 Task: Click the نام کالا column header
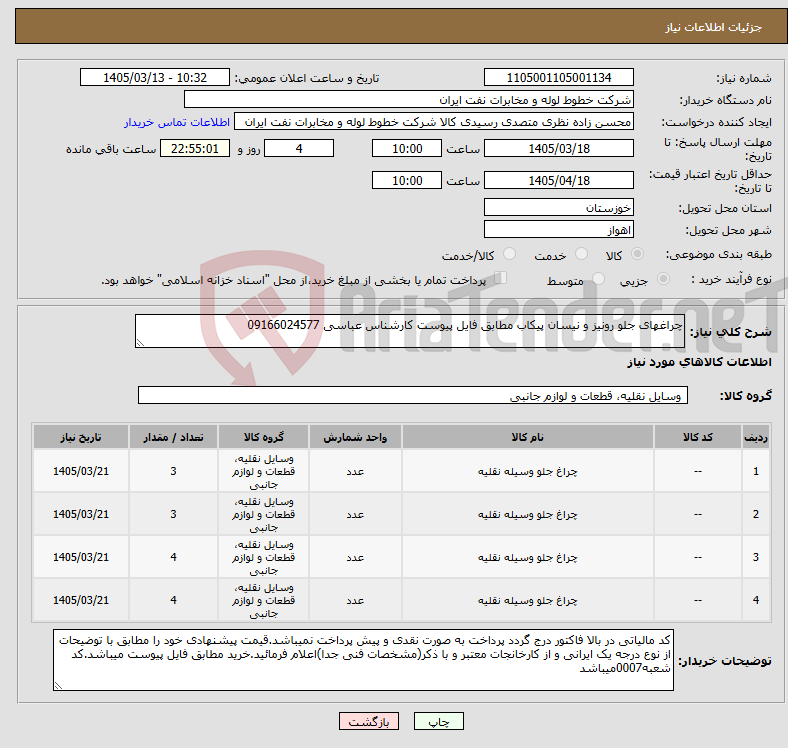[527, 437]
